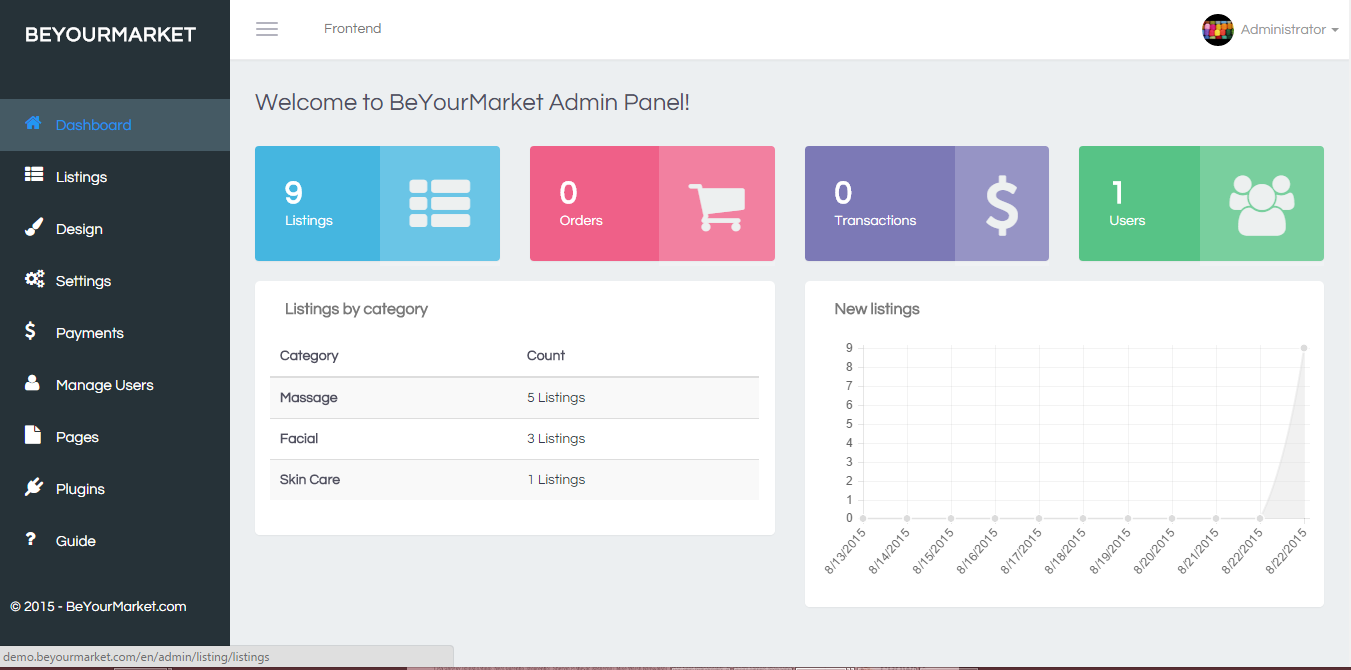Image resolution: width=1351 pixels, height=670 pixels.
Task: Click the 0 Transactions stat card
Action: (x=927, y=203)
